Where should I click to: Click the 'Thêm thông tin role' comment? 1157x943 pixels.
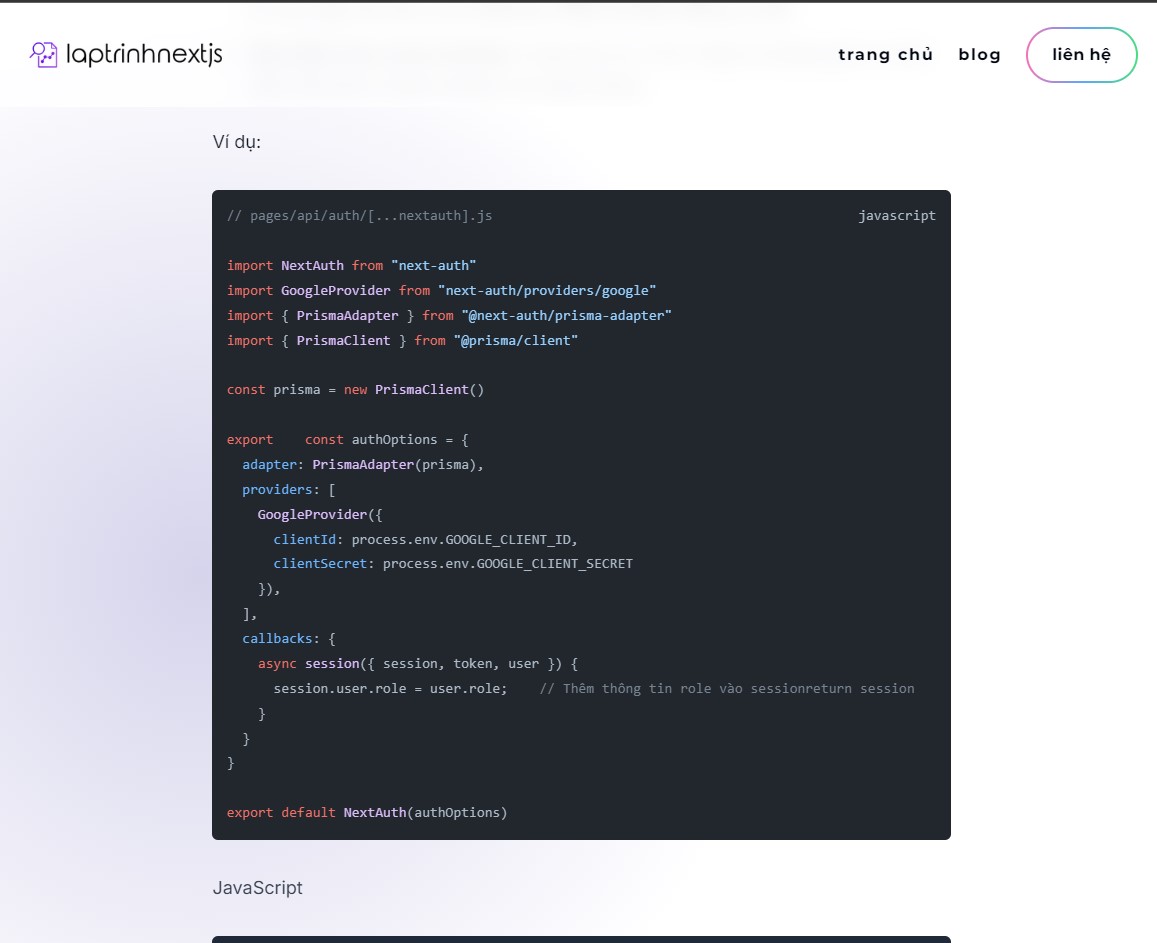point(727,688)
